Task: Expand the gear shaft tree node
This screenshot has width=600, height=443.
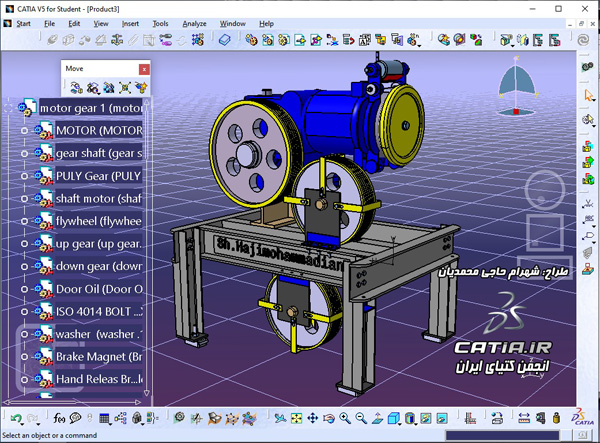Action: [24, 153]
